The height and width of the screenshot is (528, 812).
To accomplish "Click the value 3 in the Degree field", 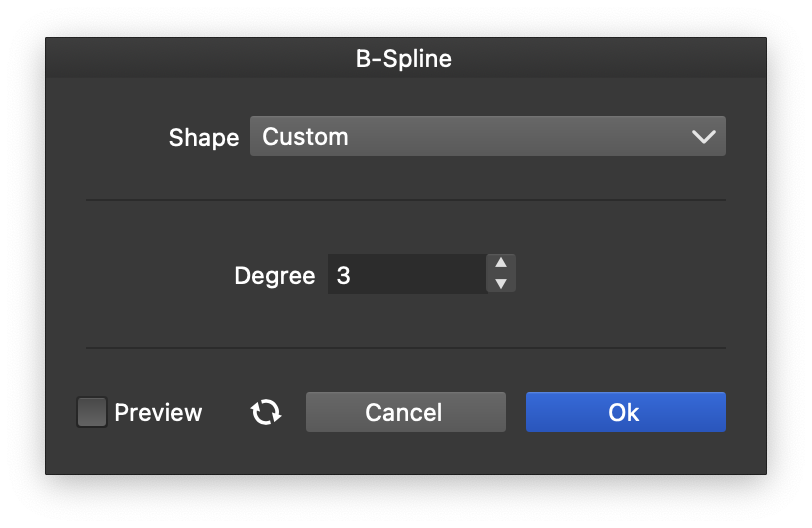I will pyautogui.click(x=344, y=275).
